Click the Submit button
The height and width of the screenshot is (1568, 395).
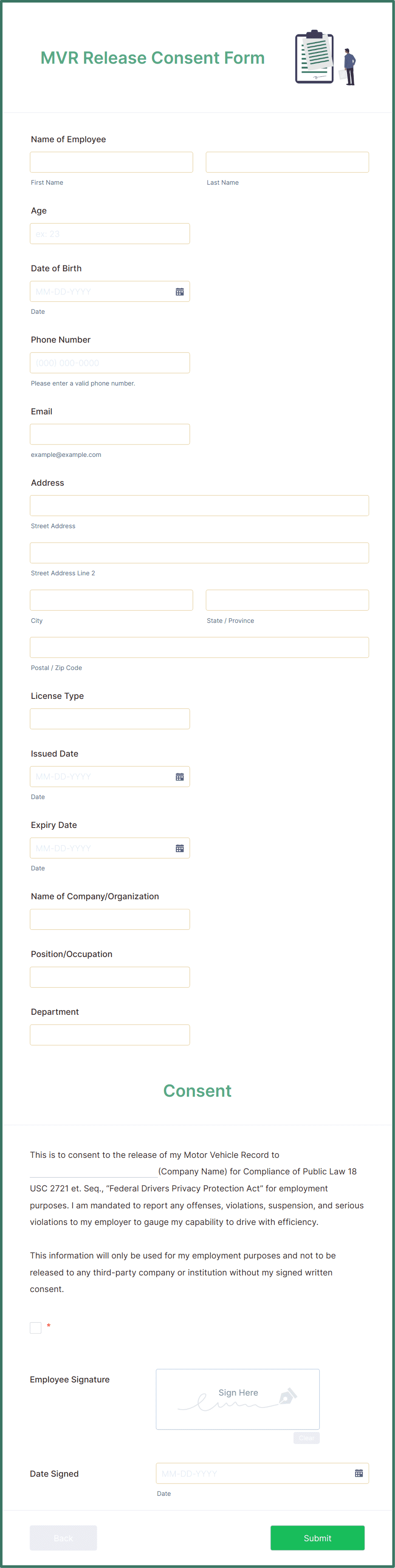317,1537
